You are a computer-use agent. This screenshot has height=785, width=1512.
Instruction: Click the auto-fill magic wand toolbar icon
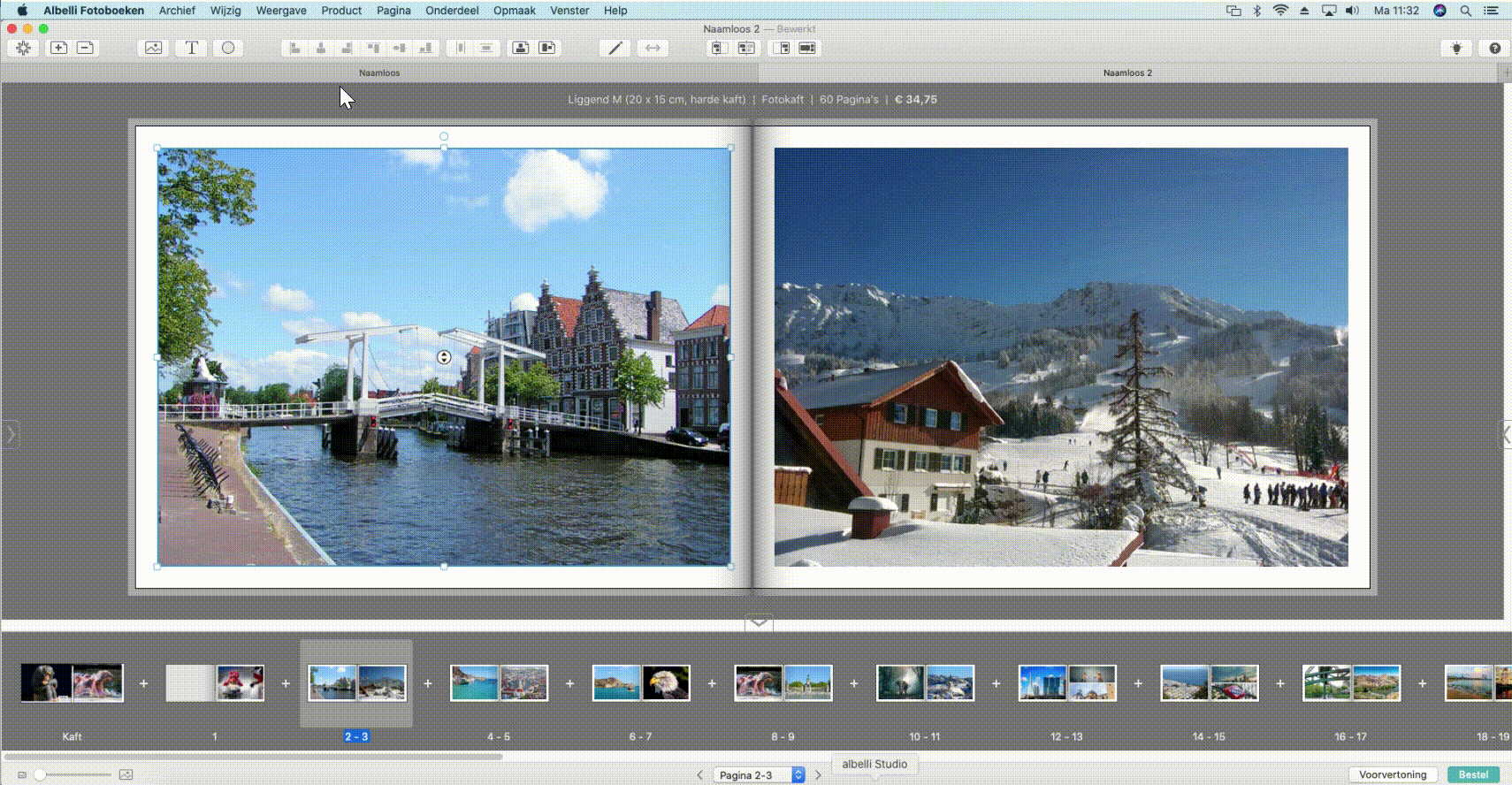click(x=24, y=48)
